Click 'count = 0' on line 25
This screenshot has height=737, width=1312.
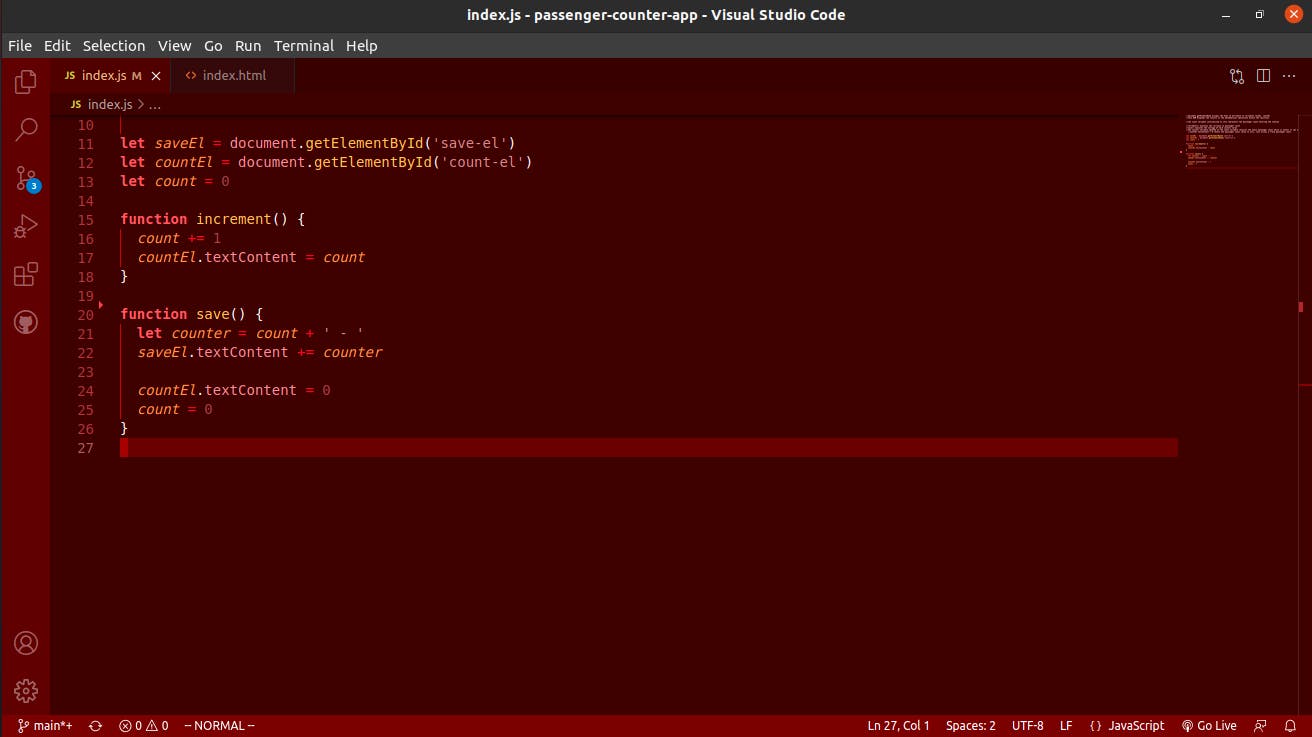point(175,409)
